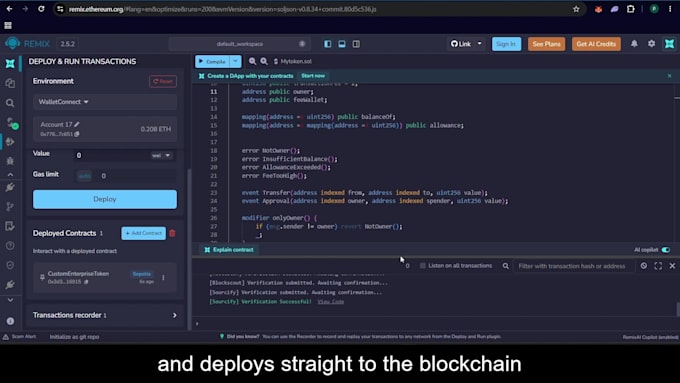Close the Create a DApp banner
Screen dimensions: 680x383
pos(669,76)
